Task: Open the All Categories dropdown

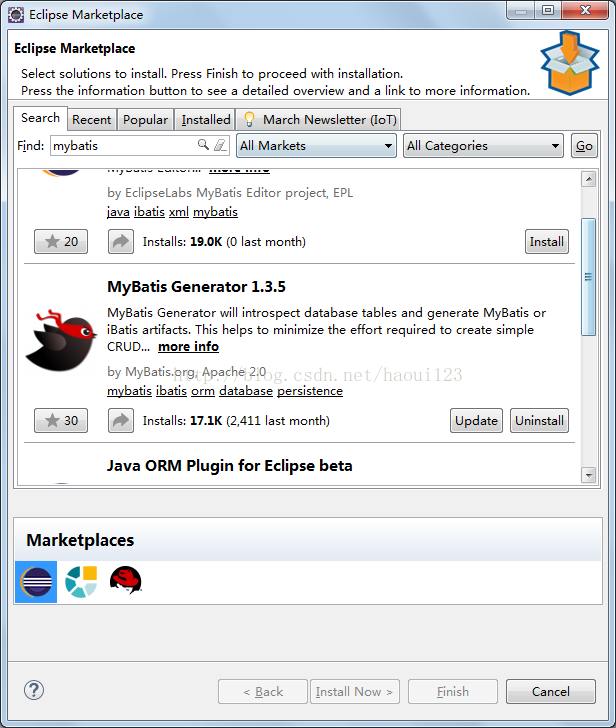Action: [x=483, y=146]
